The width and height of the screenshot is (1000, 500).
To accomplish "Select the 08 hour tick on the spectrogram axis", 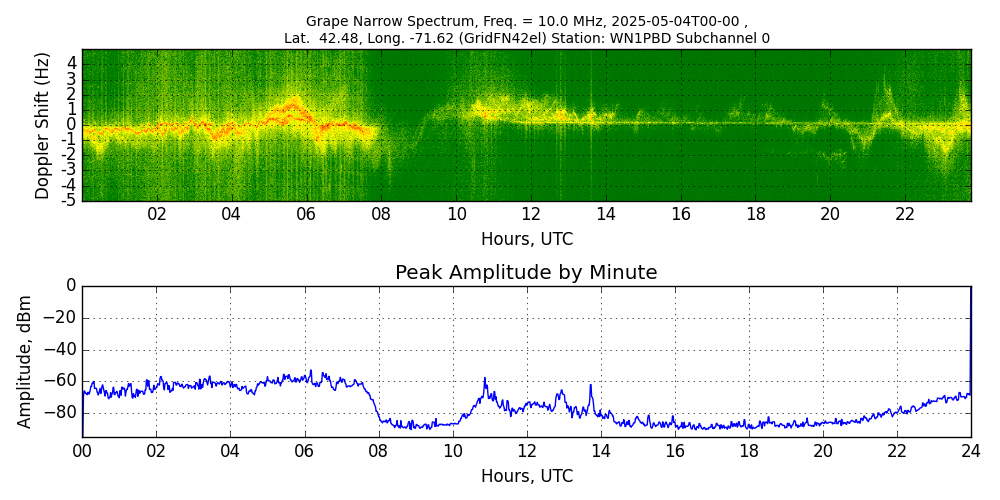I will point(381,214).
